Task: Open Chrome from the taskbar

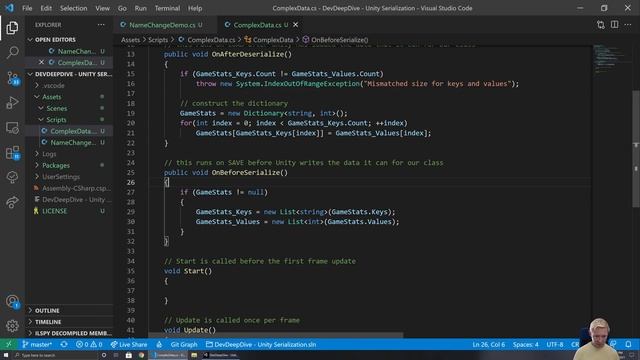Action: click(x=141, y=355)
